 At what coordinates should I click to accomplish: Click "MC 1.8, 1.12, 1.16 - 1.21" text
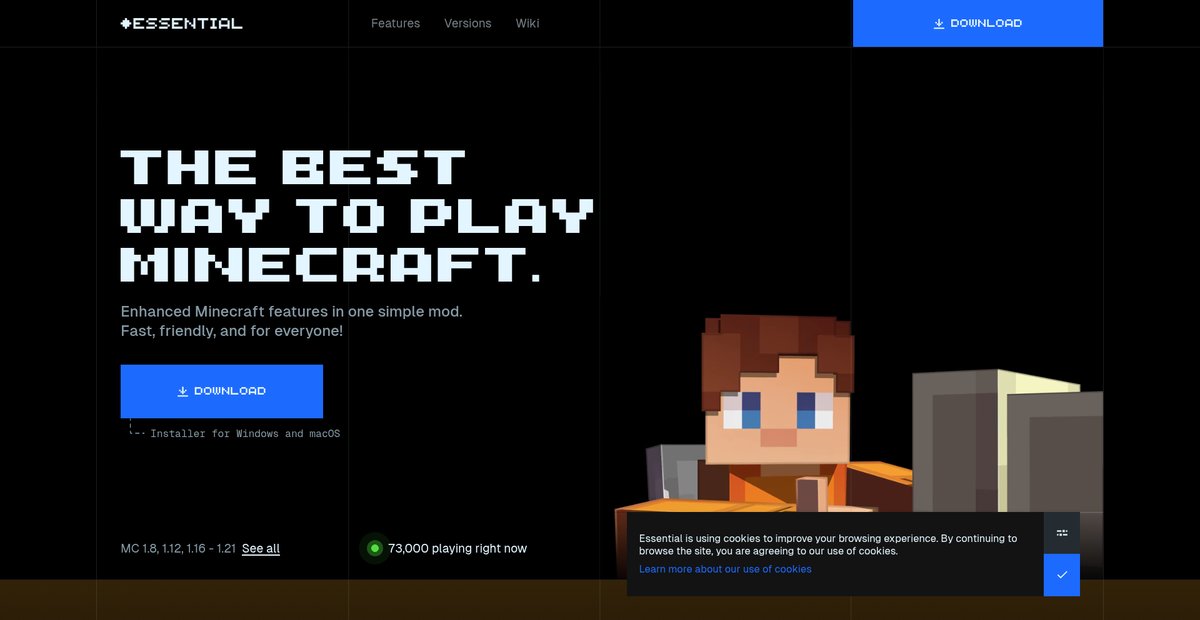[x=178, y=548]
